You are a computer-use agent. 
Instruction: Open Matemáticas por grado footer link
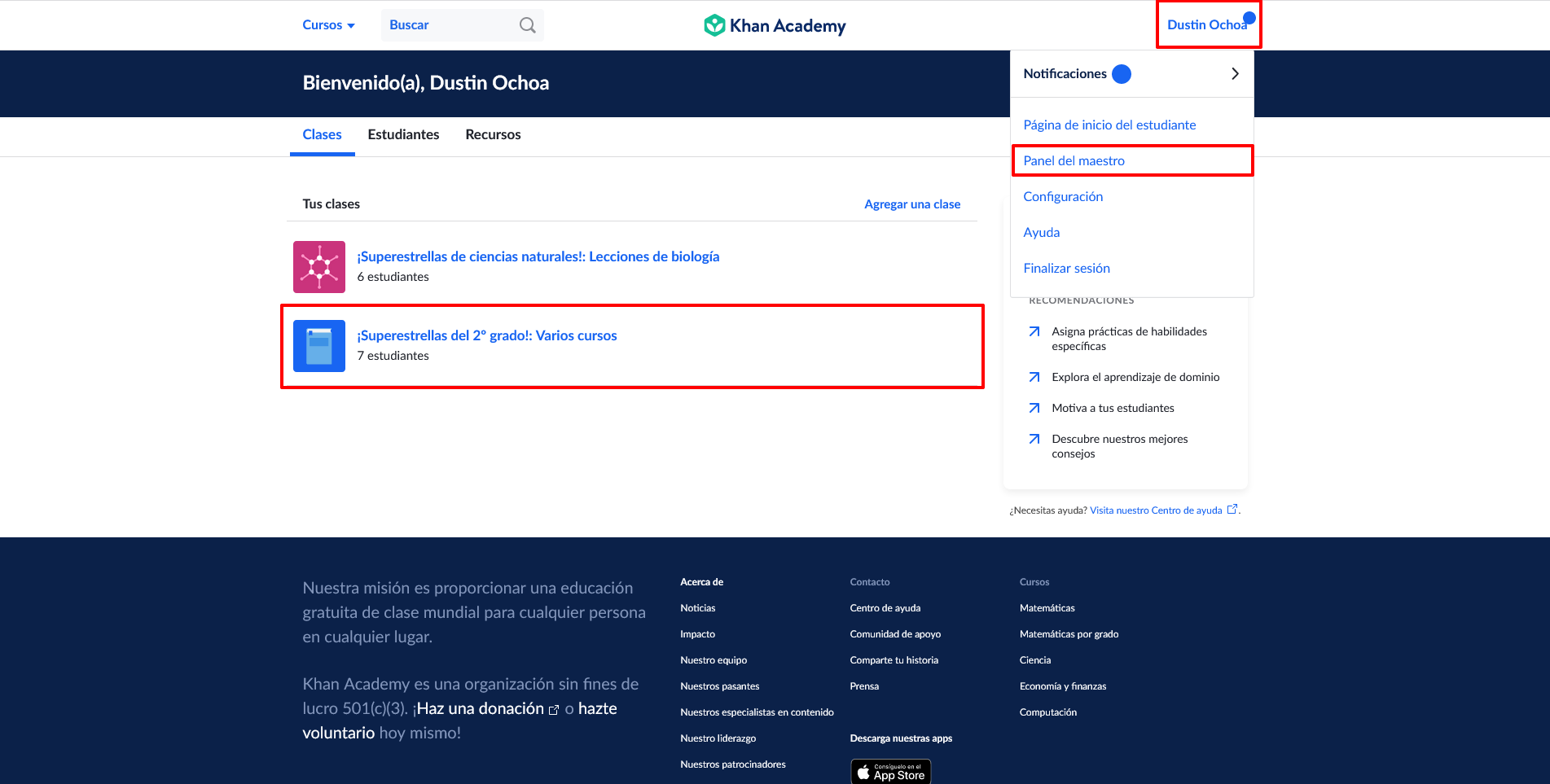click(1069, 634)
